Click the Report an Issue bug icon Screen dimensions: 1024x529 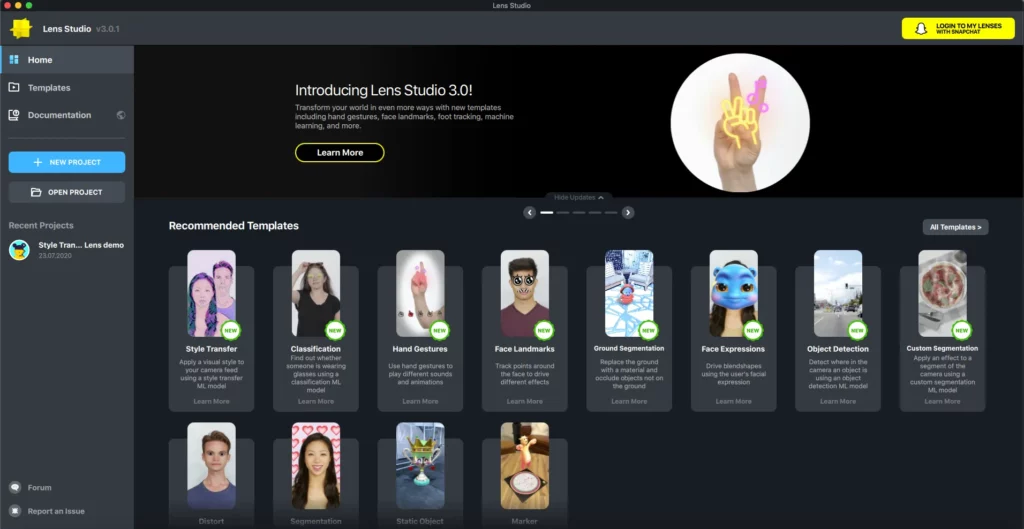tap(14, 511)
